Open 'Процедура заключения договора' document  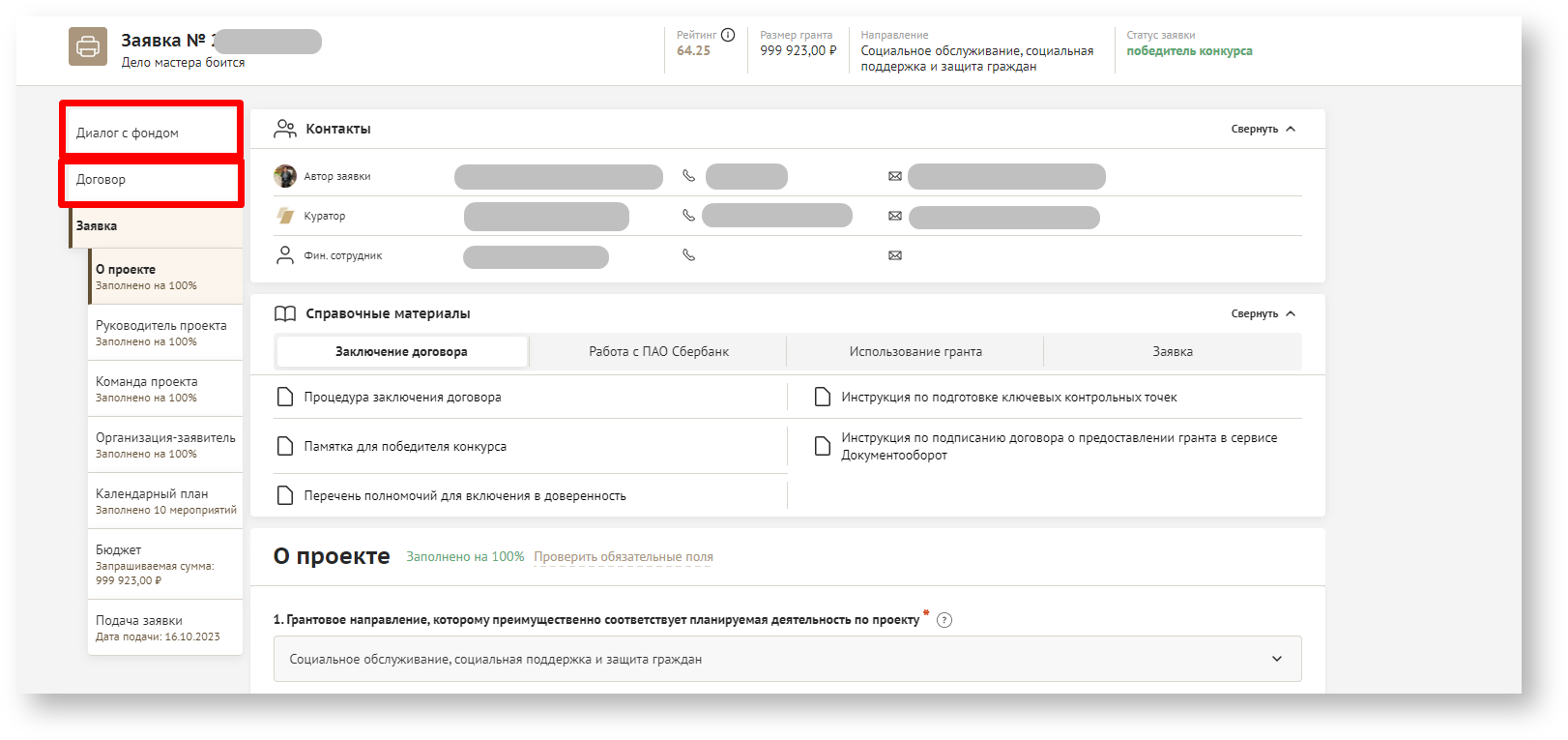click(x=402, y=398)
